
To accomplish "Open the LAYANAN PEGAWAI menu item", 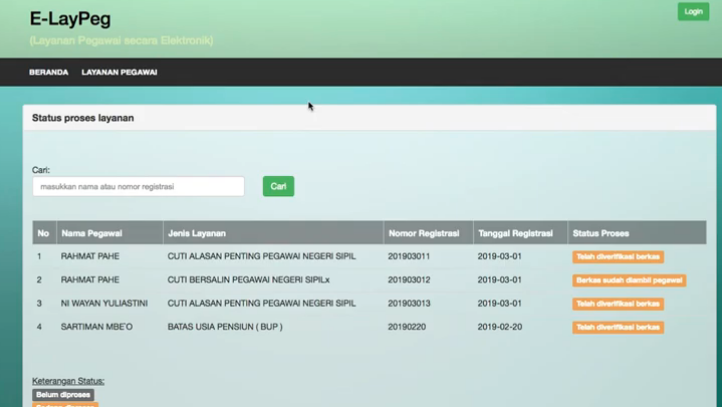I will point(119,72).
